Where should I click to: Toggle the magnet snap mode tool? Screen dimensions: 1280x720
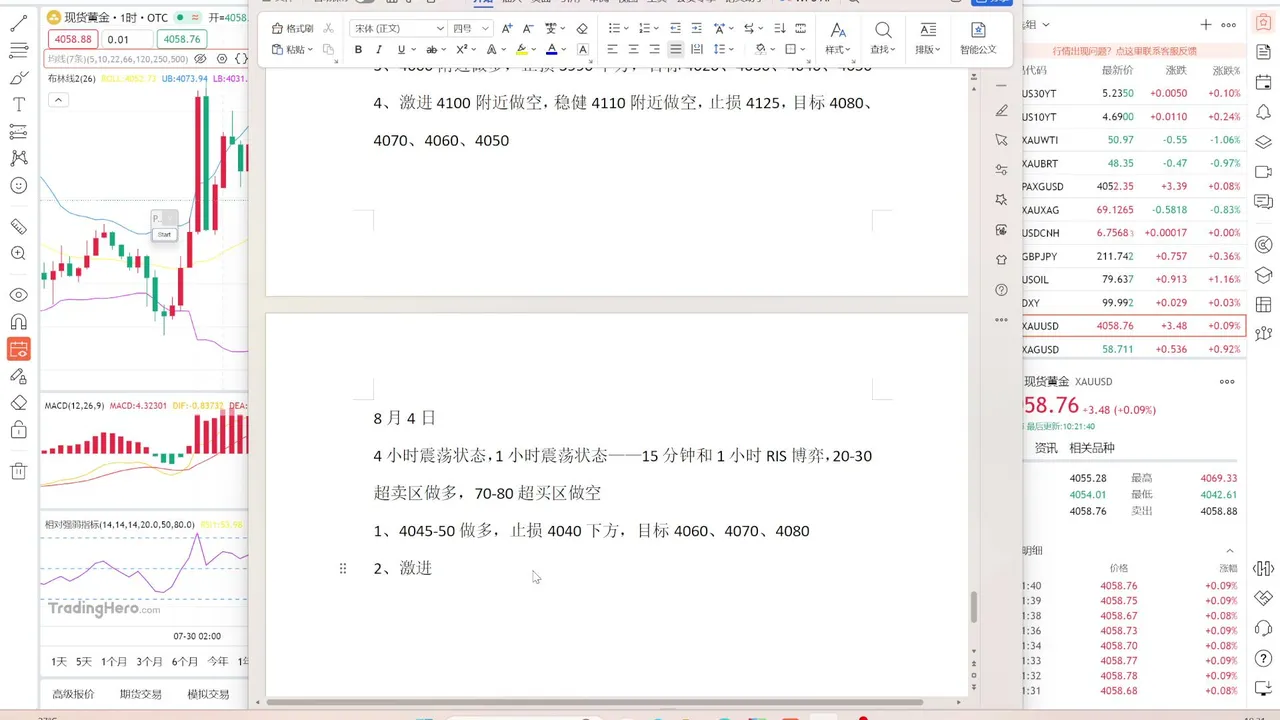click(18, 322)
